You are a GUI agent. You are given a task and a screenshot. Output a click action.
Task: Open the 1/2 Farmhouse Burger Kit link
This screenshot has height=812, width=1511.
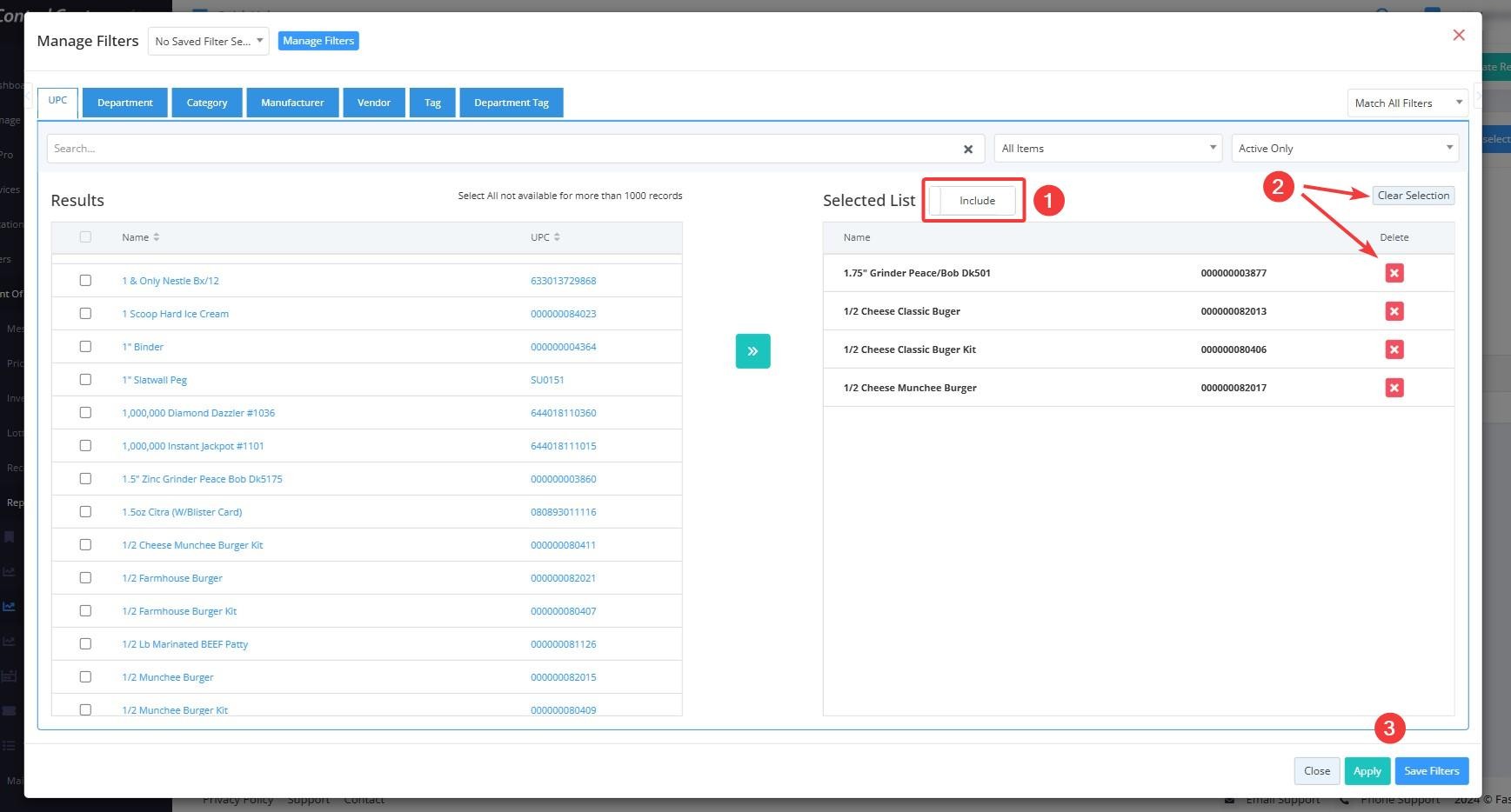click(179, 611)
